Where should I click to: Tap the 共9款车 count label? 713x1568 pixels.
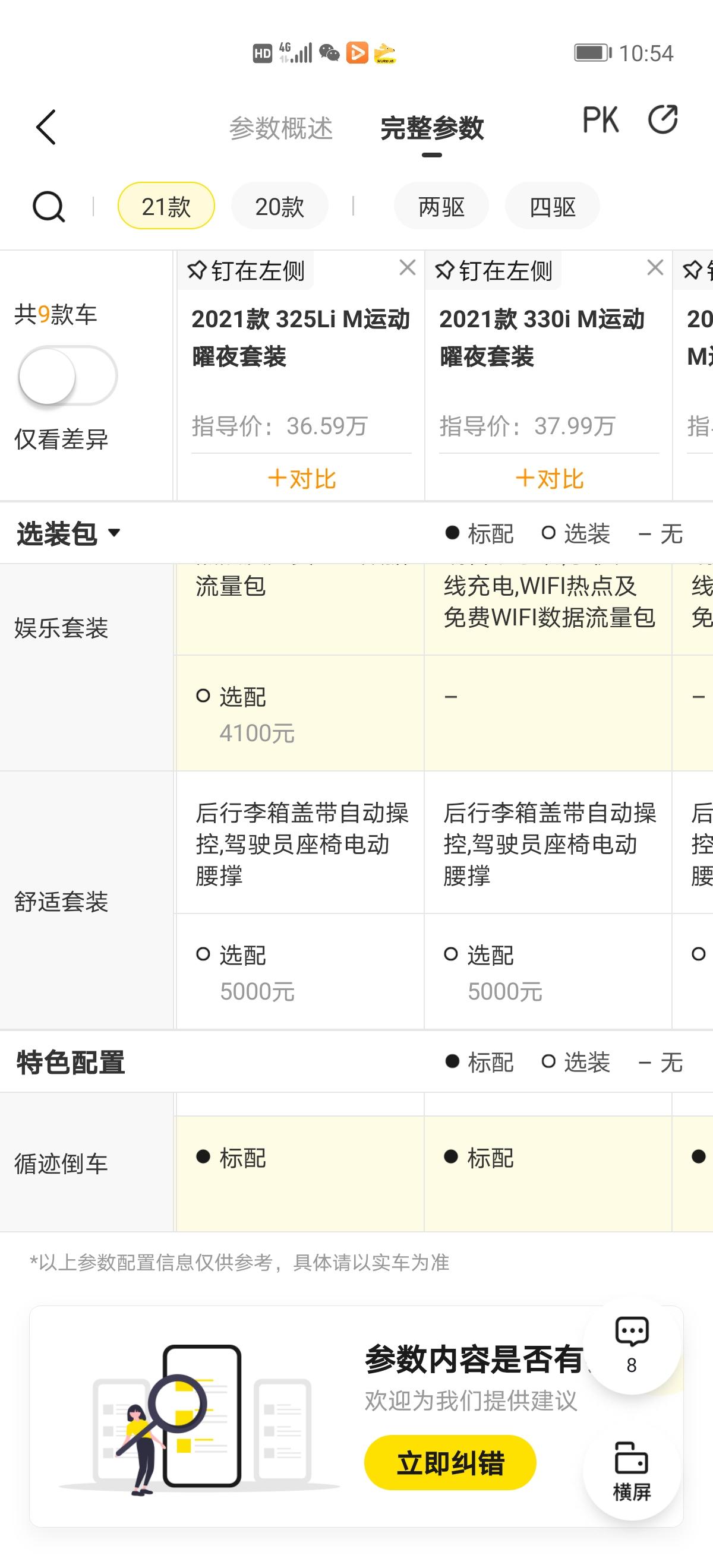click(x=55, y=315)
